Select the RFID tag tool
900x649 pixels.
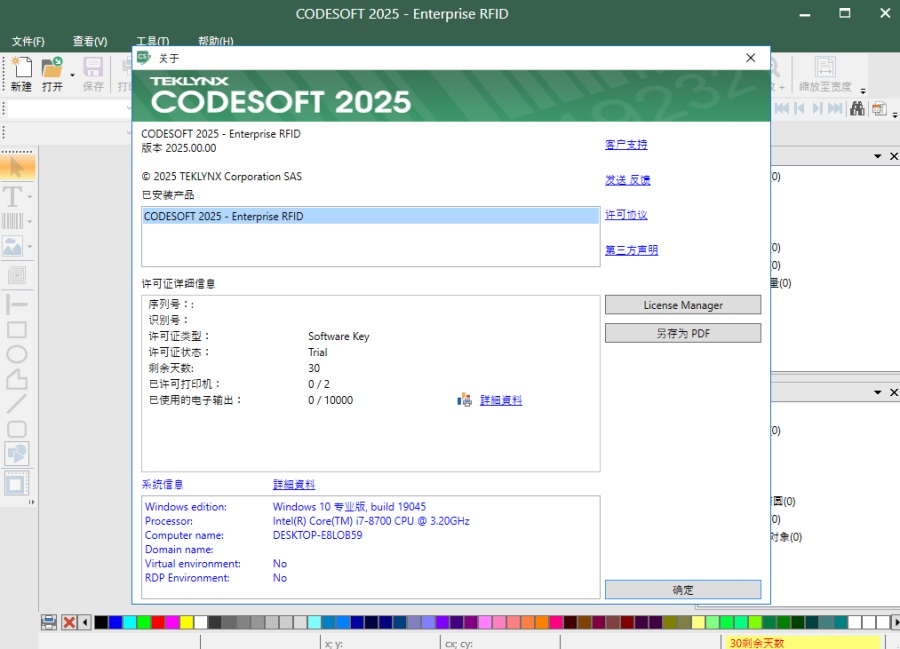point(17,275)
